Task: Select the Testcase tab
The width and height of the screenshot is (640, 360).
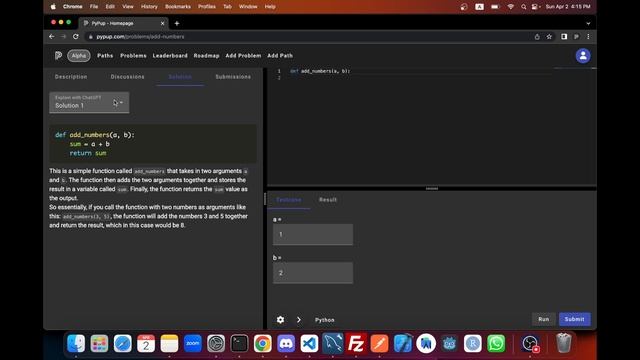Action: click(289, 200)
